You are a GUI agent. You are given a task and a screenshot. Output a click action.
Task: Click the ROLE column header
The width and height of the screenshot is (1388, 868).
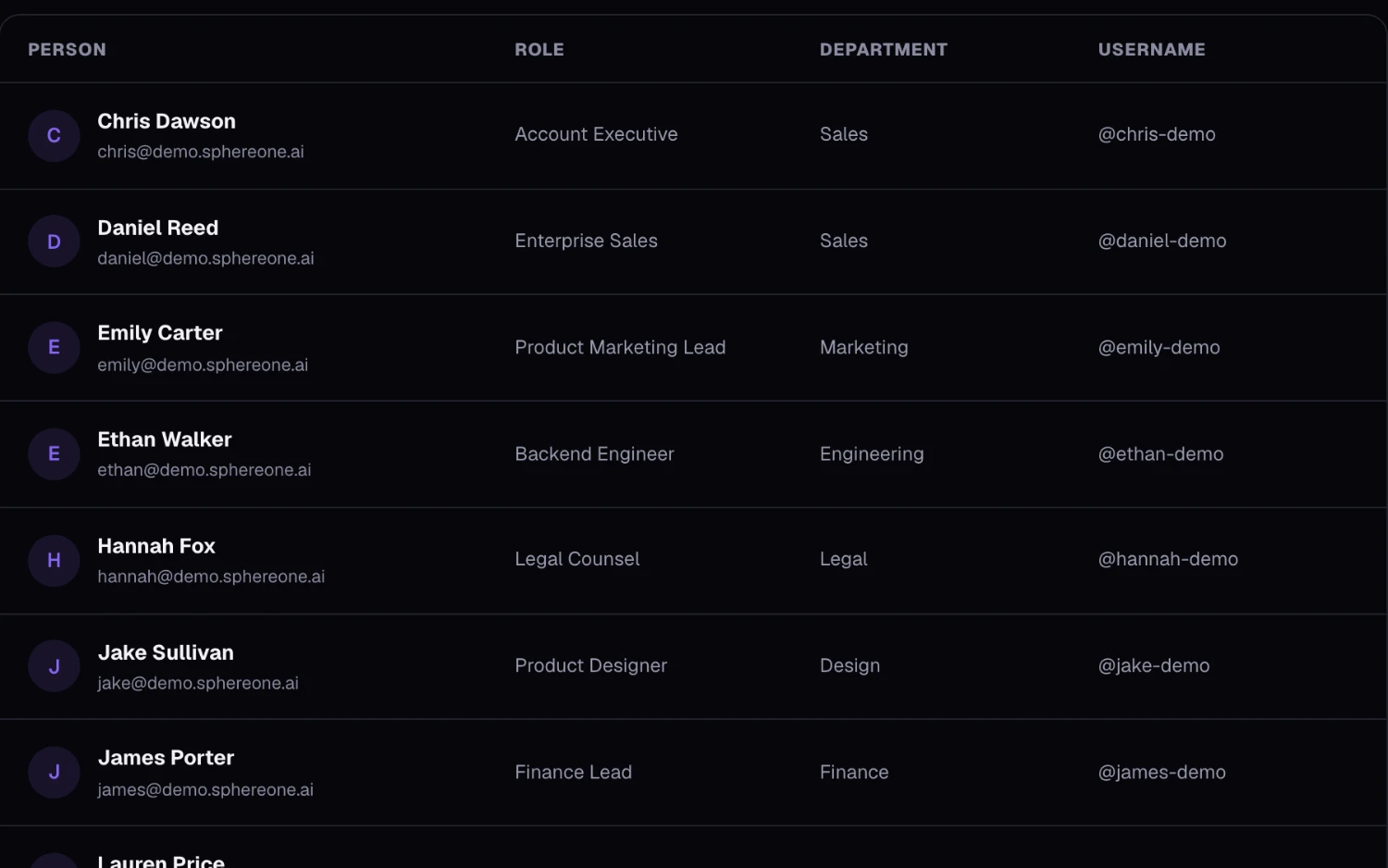pyautogui.click(x=539, y=50)
